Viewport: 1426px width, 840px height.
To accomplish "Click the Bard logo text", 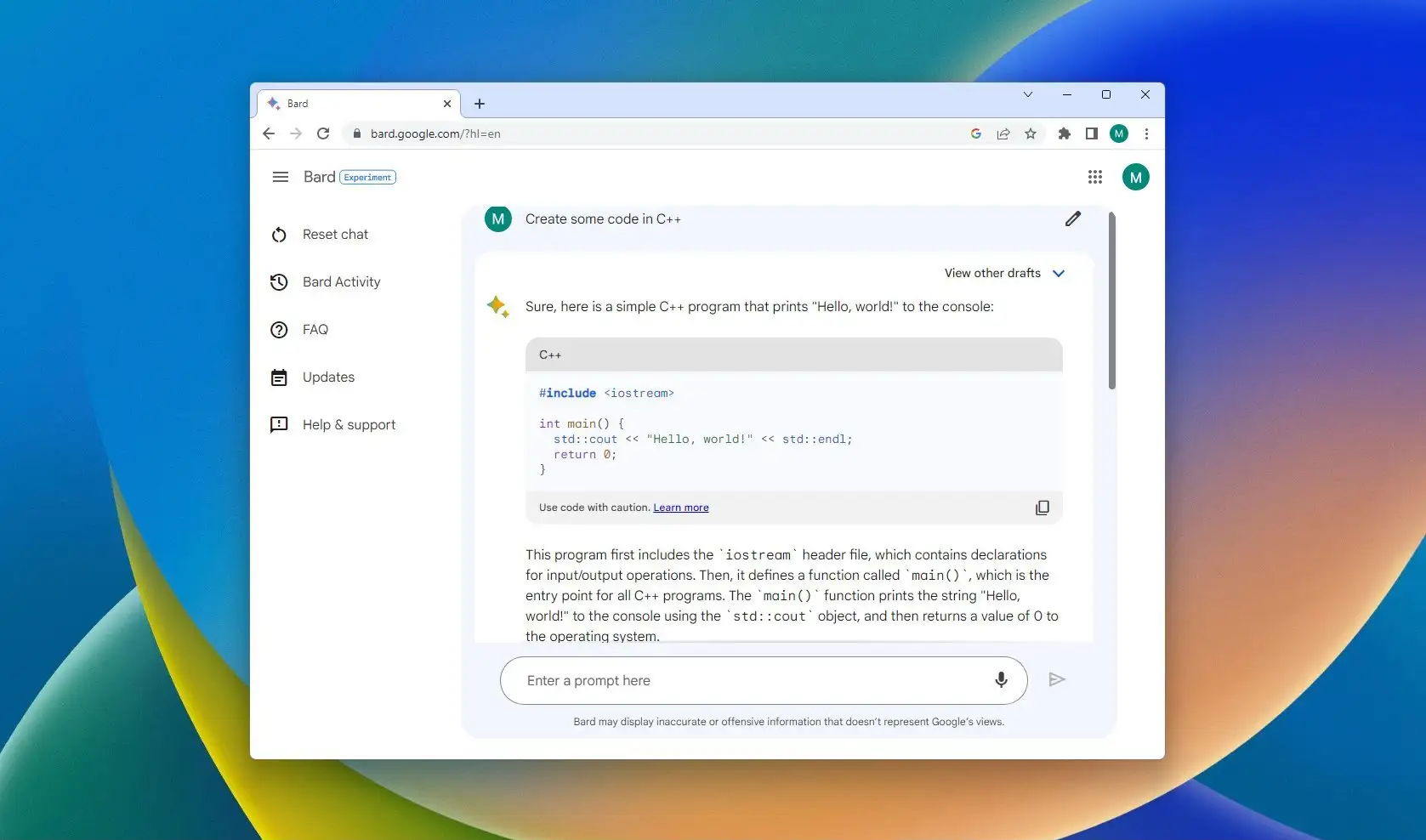I will pyautogui.click(x=319, y=177).
